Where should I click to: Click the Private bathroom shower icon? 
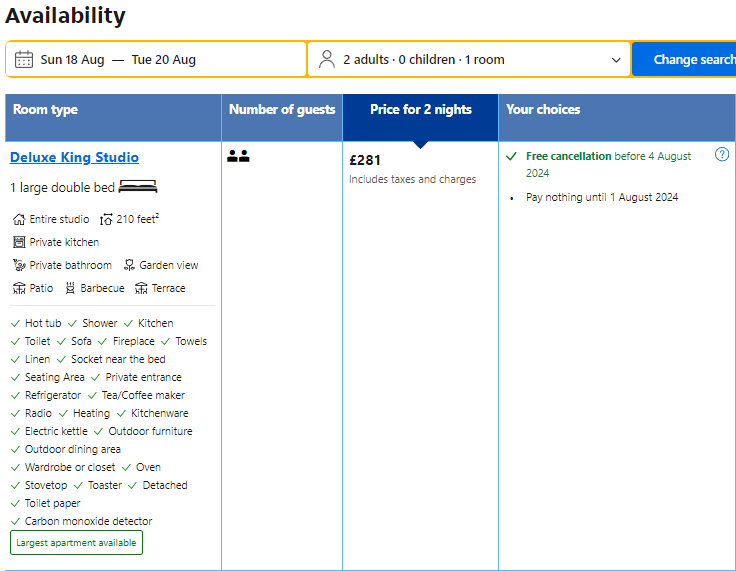coord(19,265)
